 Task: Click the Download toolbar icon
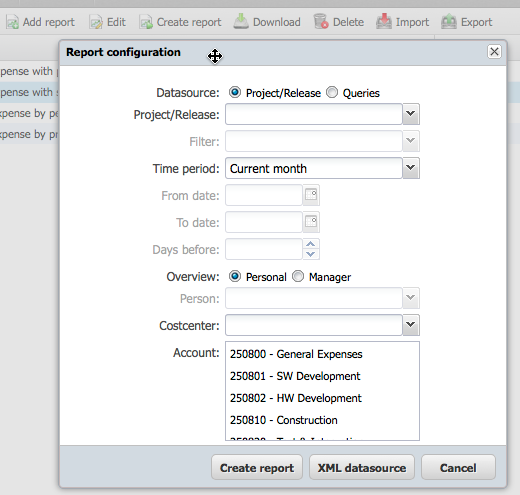(241, 21)
